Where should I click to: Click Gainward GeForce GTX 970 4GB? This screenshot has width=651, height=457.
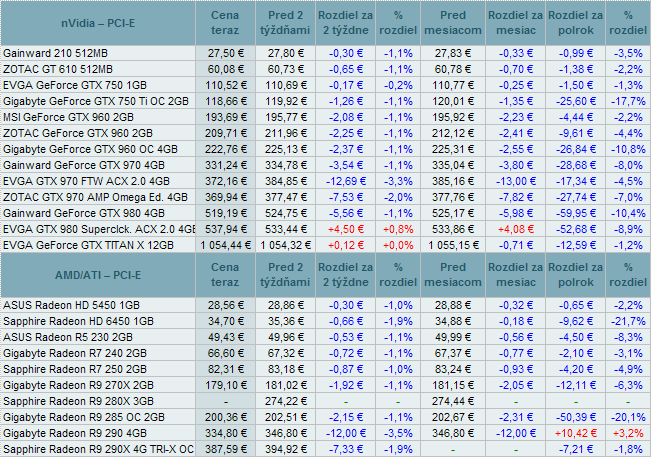[84, 165]
